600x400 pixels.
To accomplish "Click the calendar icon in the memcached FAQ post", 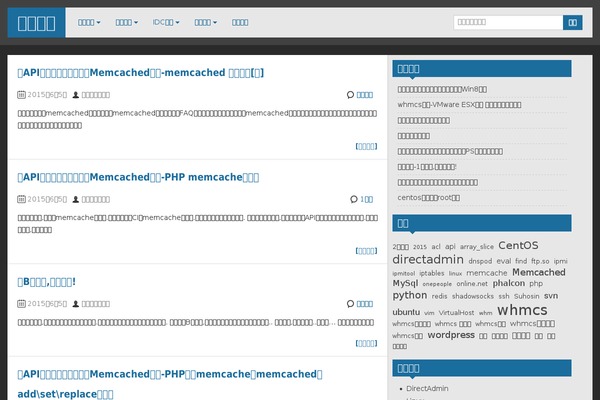I will tap(21, 95).
